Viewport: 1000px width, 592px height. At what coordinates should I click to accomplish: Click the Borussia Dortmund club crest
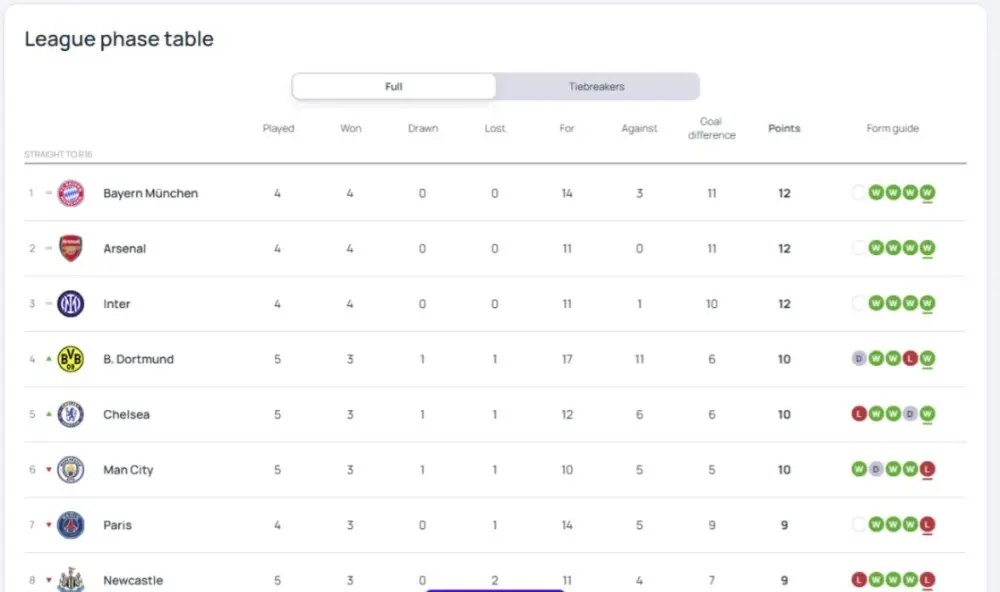click(71, 359)
